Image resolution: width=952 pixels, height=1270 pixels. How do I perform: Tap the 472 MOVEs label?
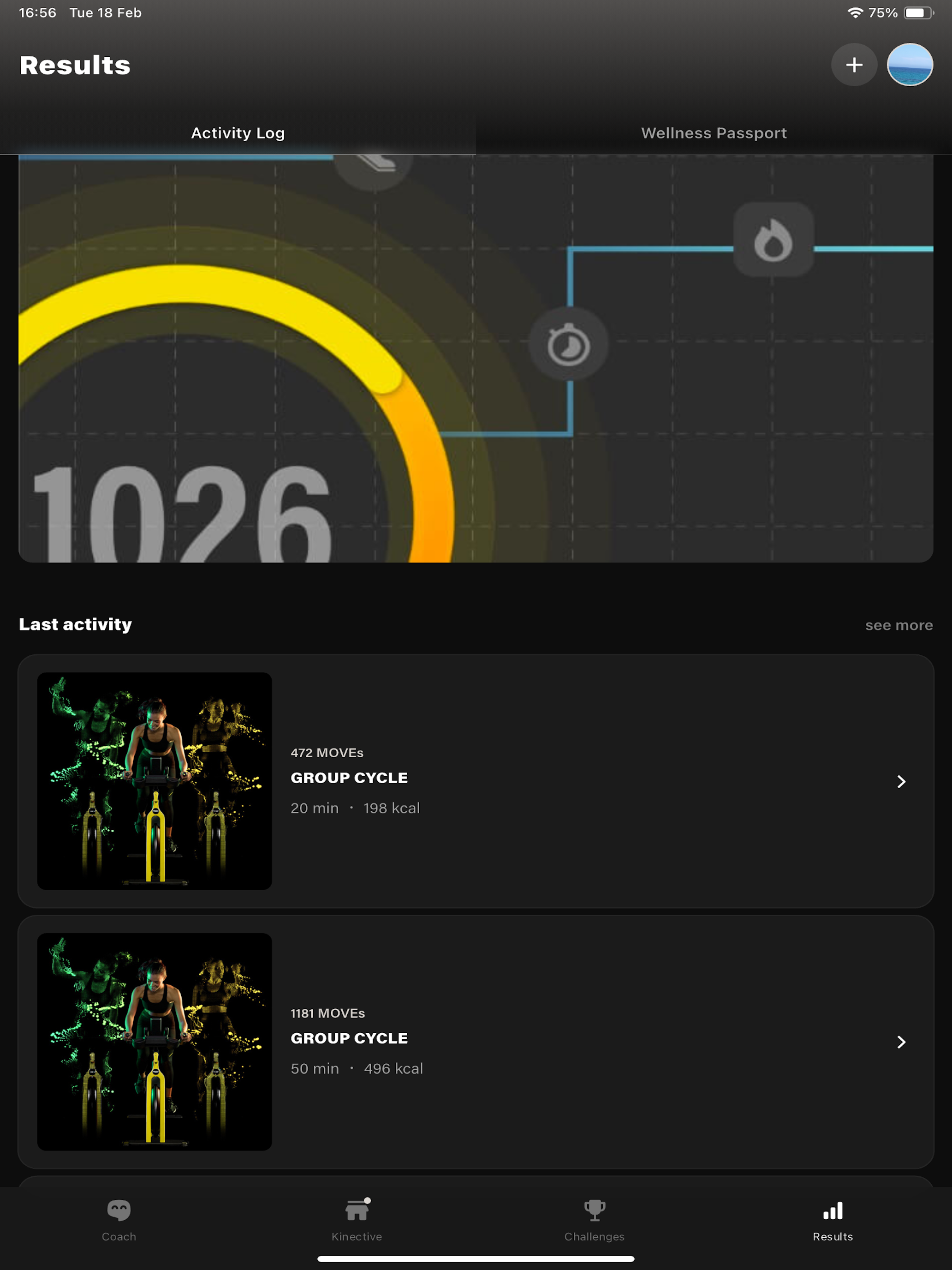pyautogui.click(x=327, y=753)
